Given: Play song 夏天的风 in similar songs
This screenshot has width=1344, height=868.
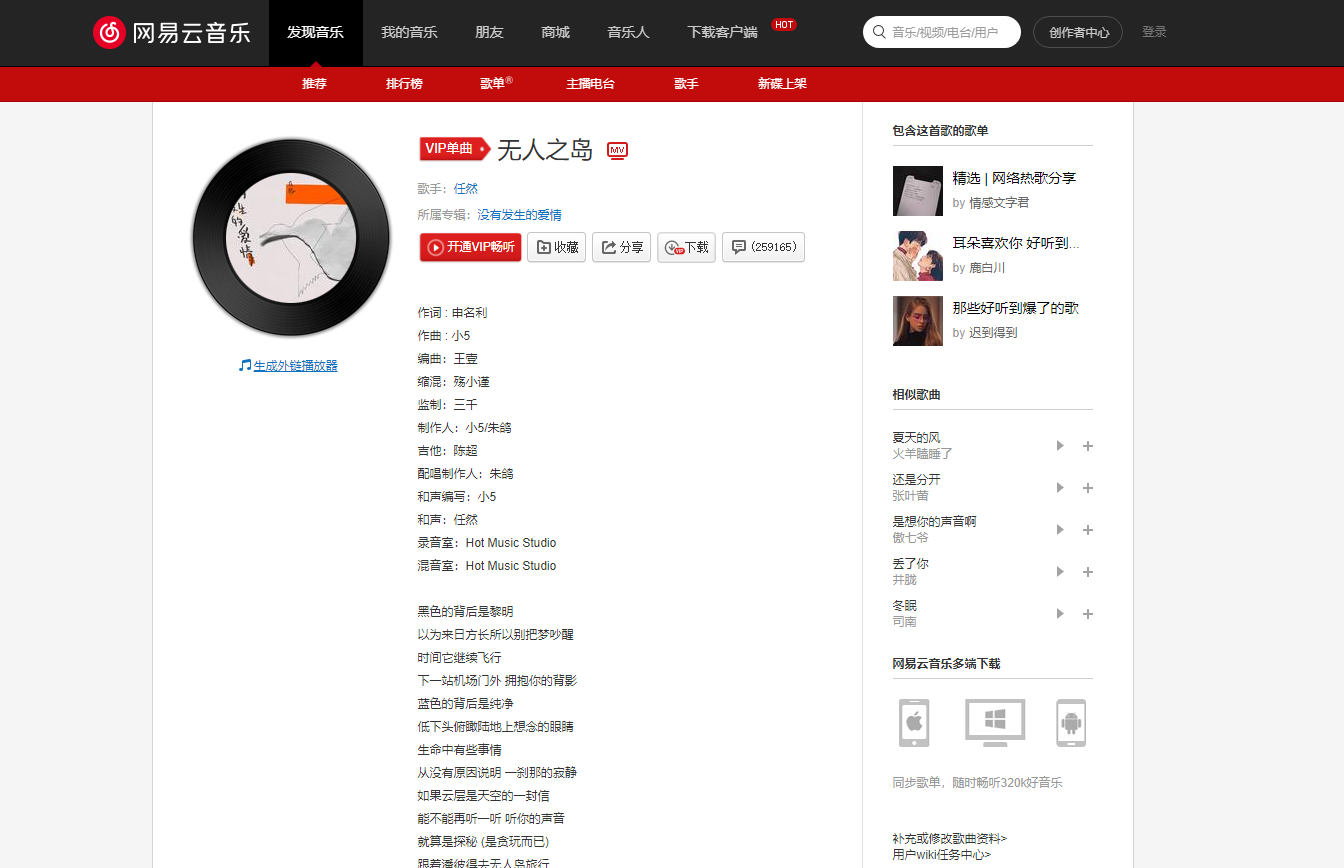Looking at the screenshot, I should coord(1060,446).
